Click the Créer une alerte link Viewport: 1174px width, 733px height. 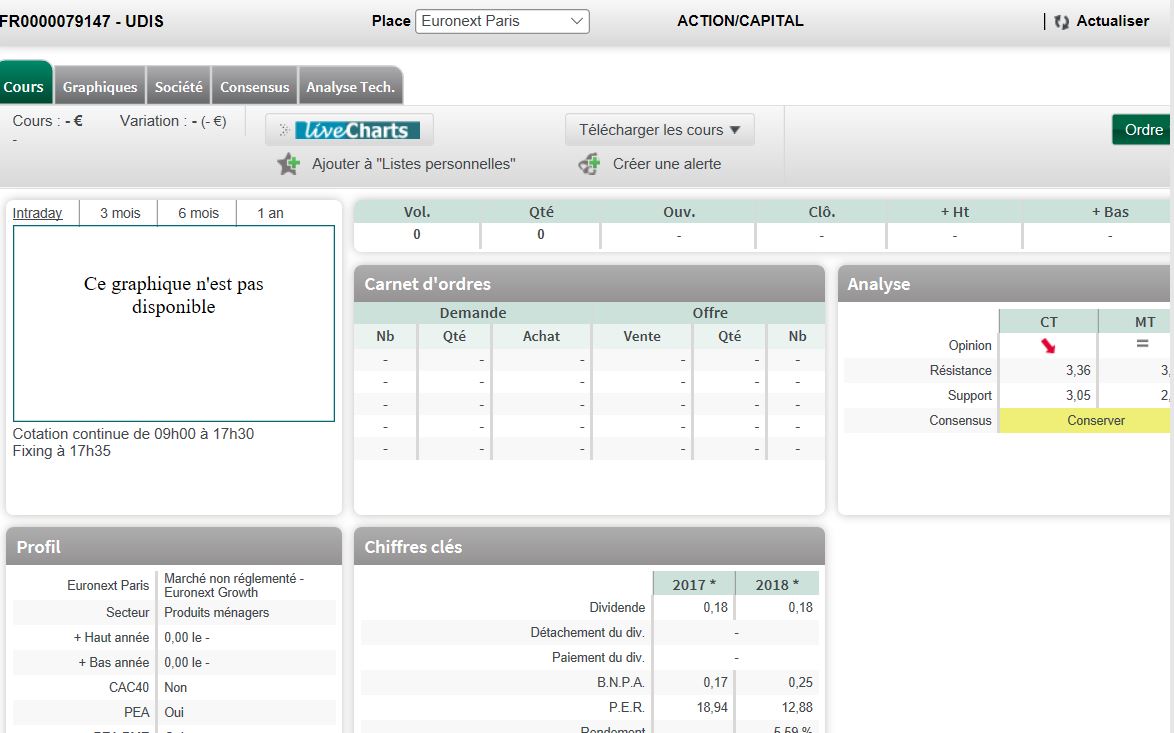667,164
